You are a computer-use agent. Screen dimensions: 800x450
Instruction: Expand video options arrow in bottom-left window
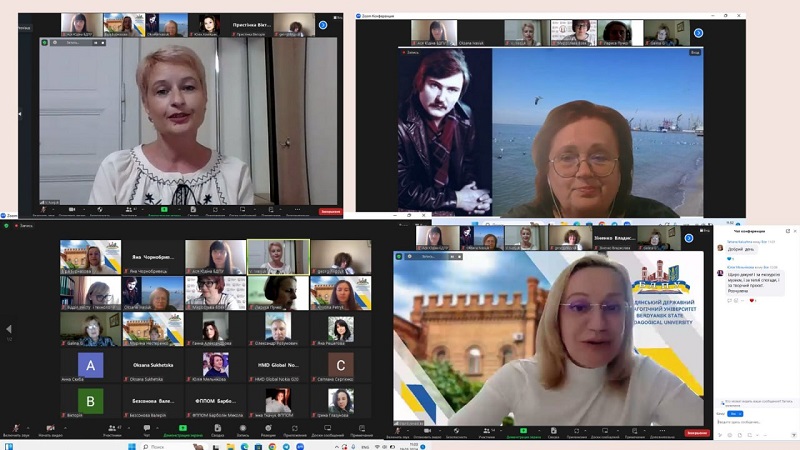[64, 427]
